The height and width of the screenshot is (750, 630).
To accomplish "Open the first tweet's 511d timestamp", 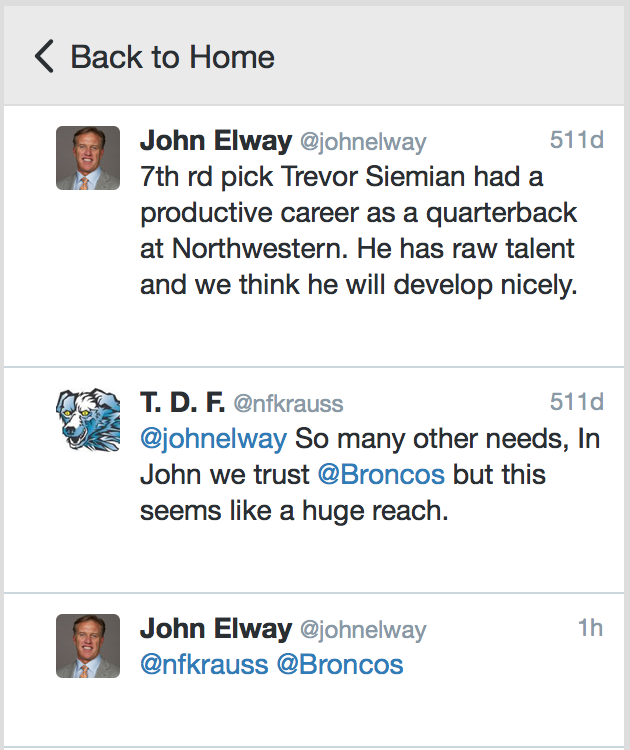I will click(576, 140).
